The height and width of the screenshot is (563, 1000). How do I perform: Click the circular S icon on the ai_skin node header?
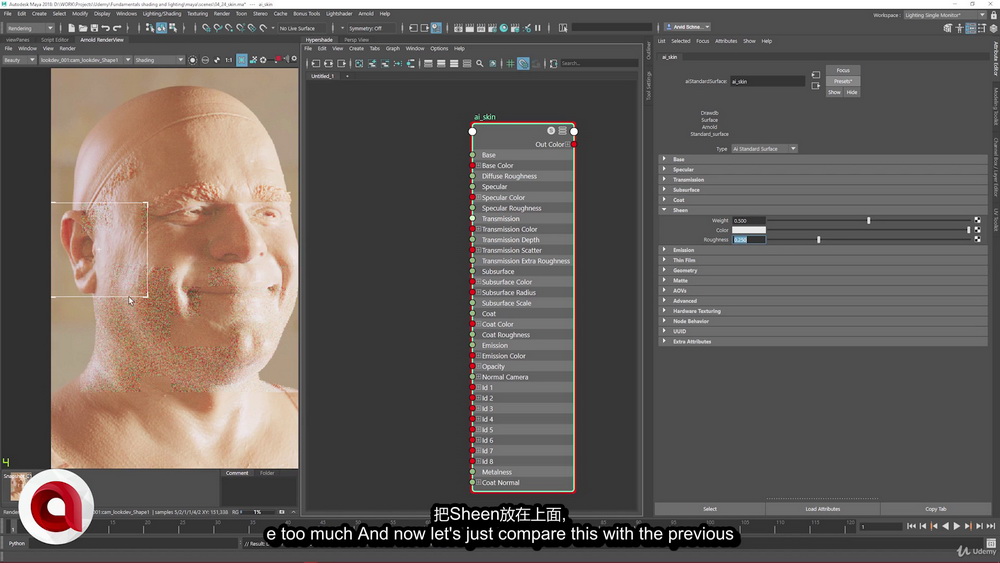pyautogui.click(x=551, y=131)
